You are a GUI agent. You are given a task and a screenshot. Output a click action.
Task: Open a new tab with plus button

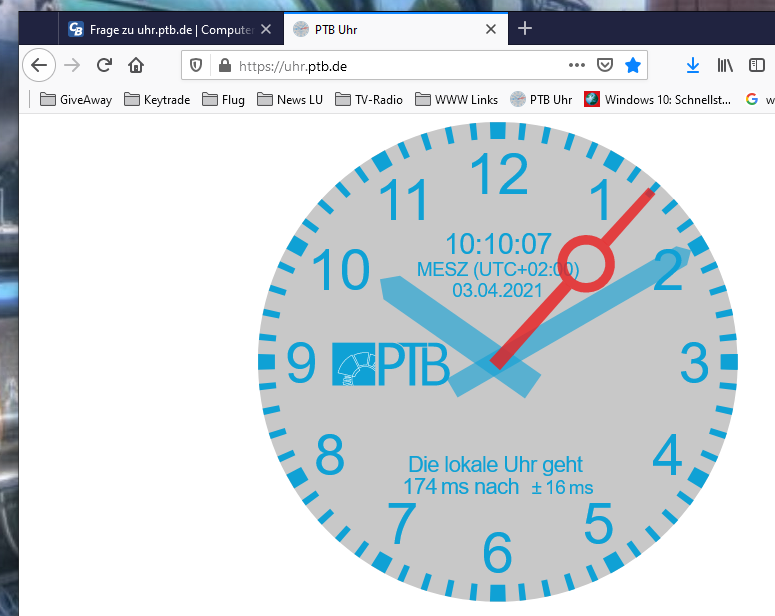click(x=525, y=29)
